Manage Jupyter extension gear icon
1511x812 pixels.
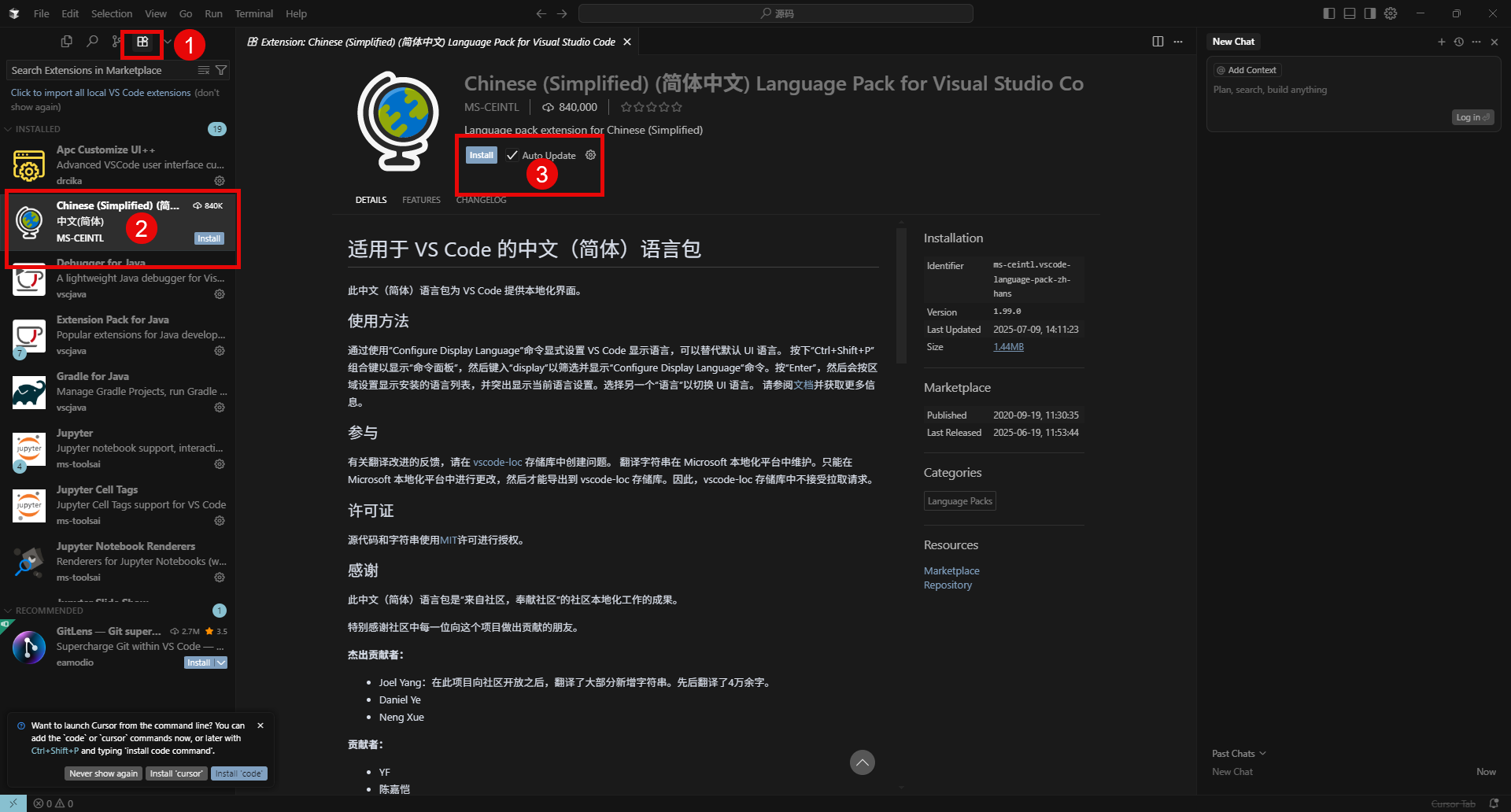[220, 464]
